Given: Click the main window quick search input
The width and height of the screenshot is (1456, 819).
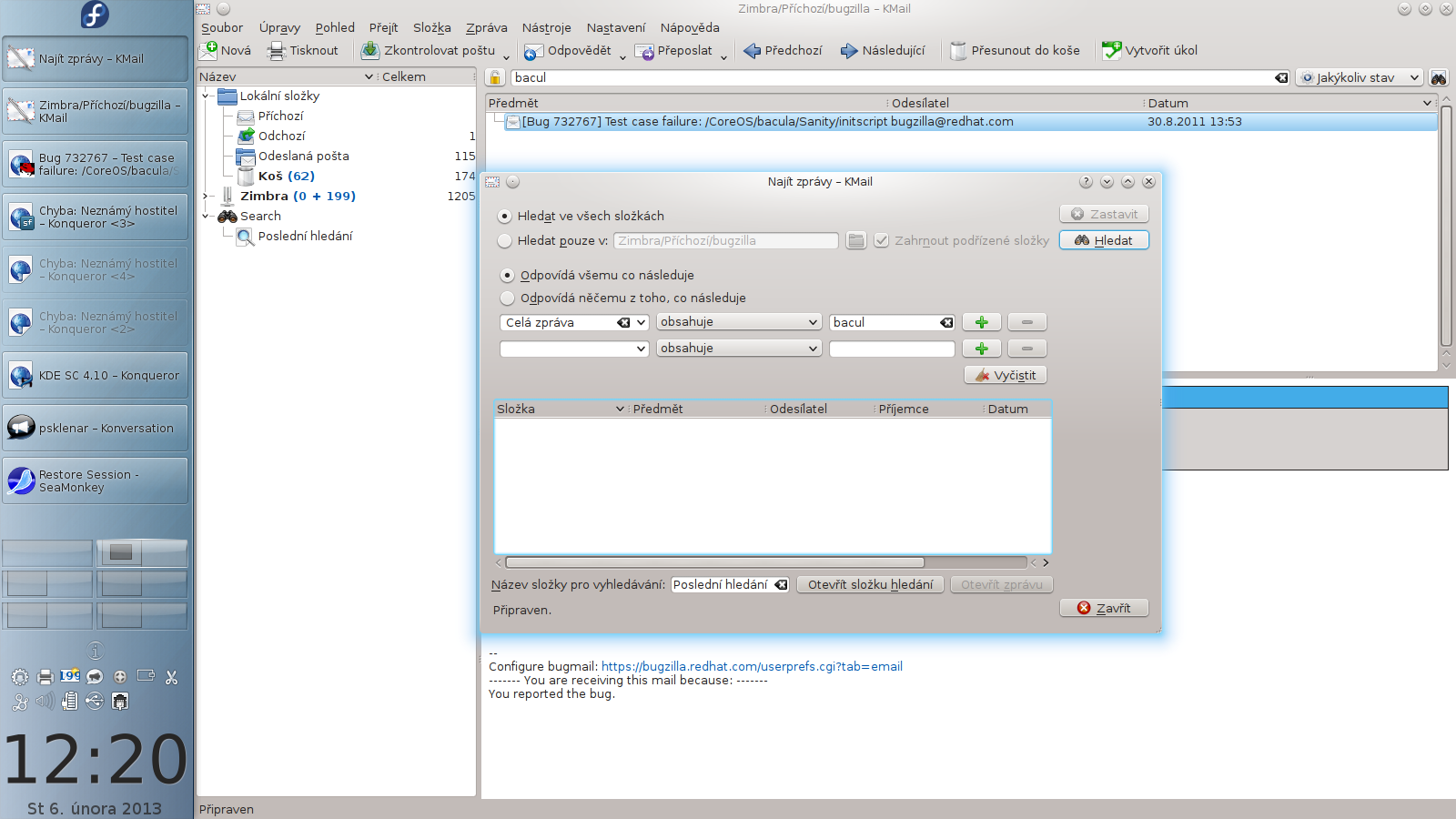Looking at the screenshot, I should 892,77.
